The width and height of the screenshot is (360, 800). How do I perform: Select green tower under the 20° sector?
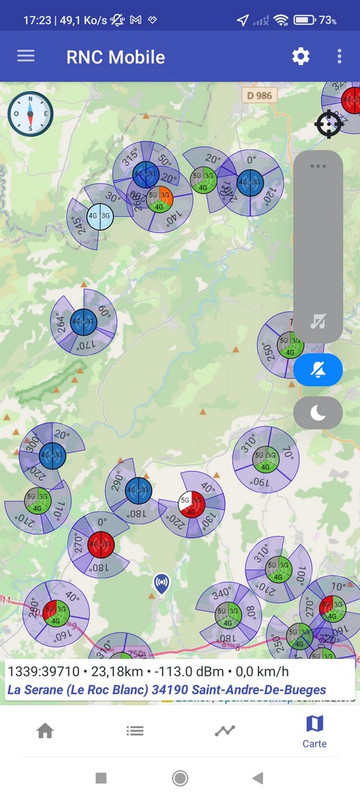(203, 180)
